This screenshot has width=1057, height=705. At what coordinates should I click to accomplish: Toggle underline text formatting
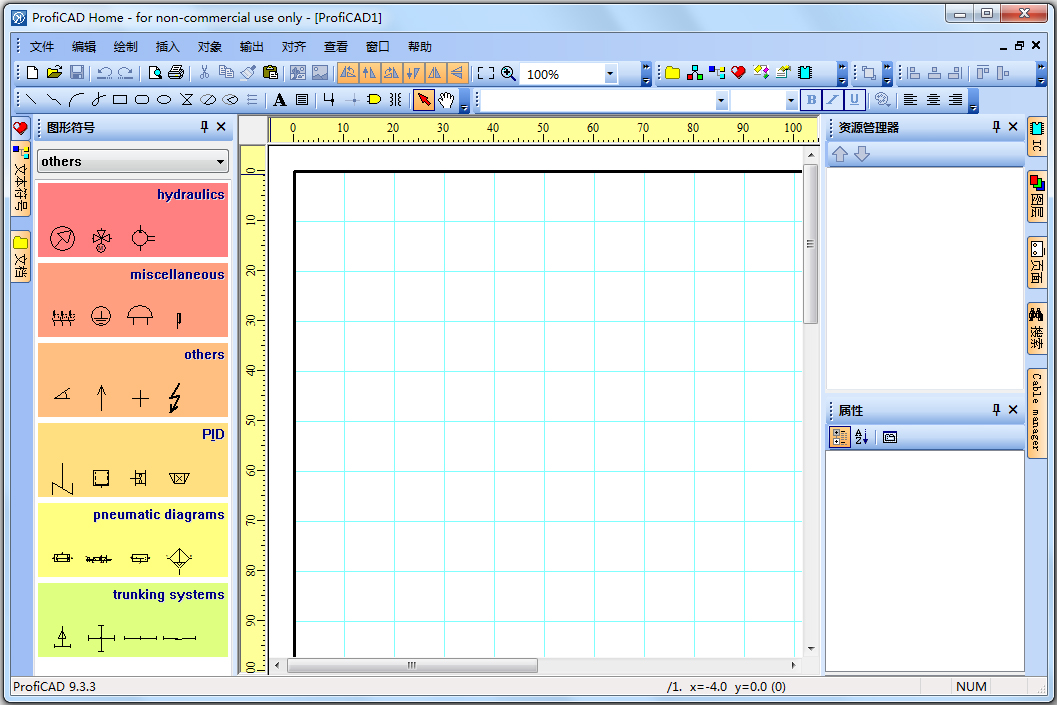(854, 100)
